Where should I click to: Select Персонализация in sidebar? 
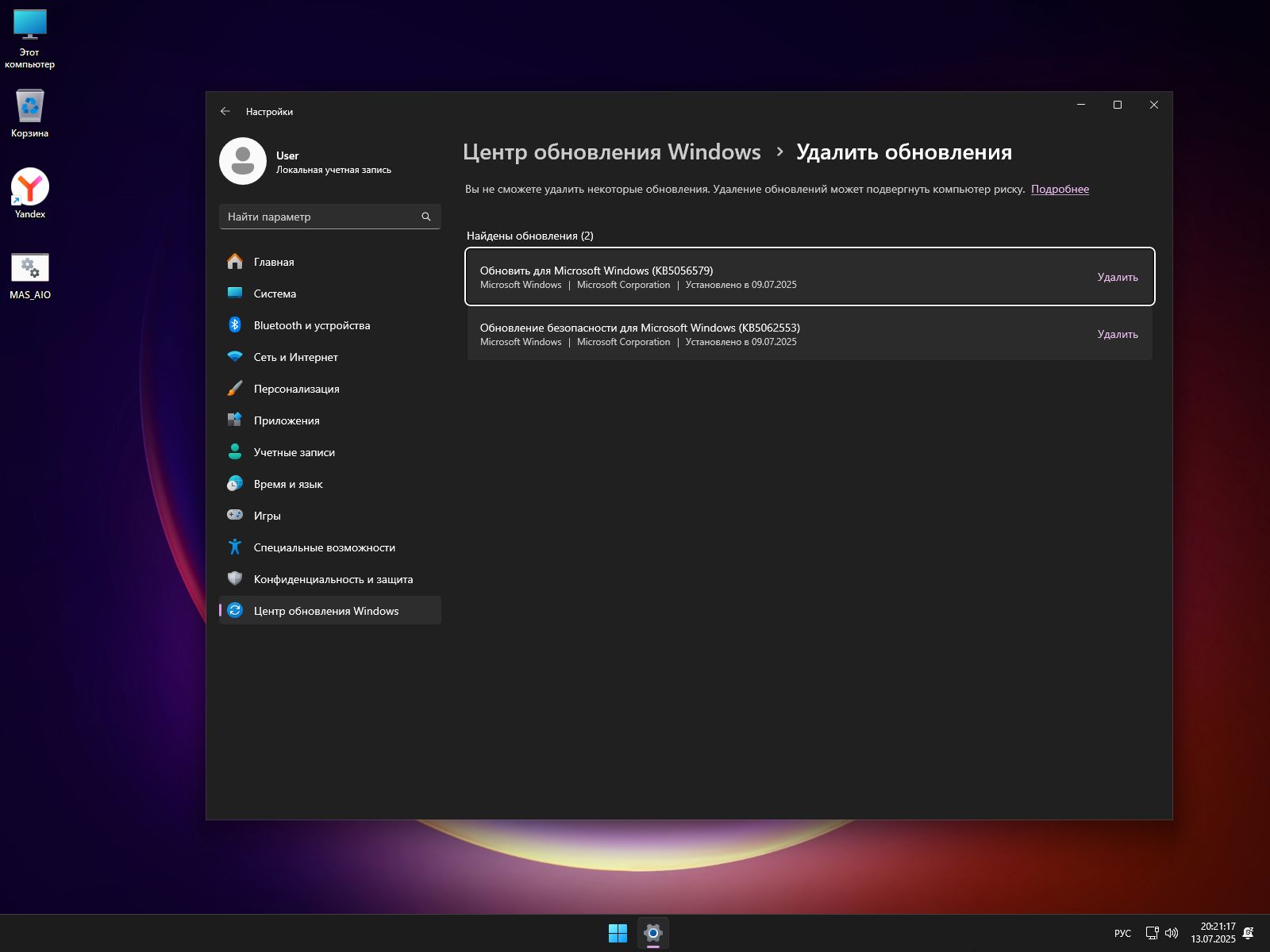click(330, 388)
